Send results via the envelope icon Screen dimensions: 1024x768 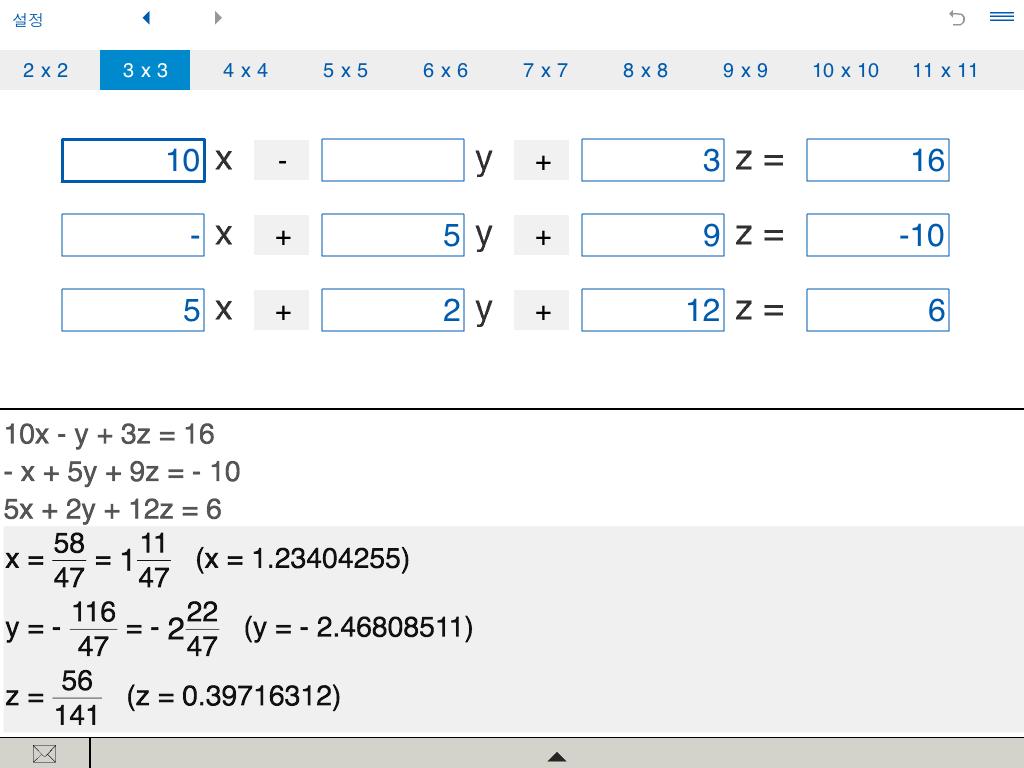tap(44, 754)
